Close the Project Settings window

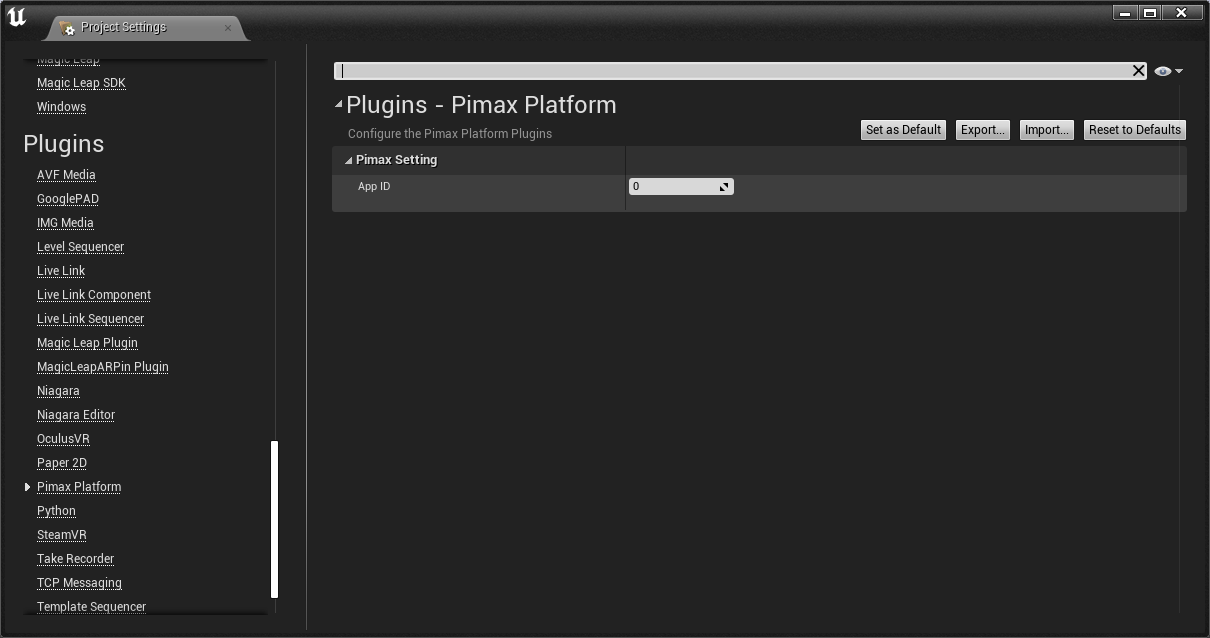tap(1182, 13)
